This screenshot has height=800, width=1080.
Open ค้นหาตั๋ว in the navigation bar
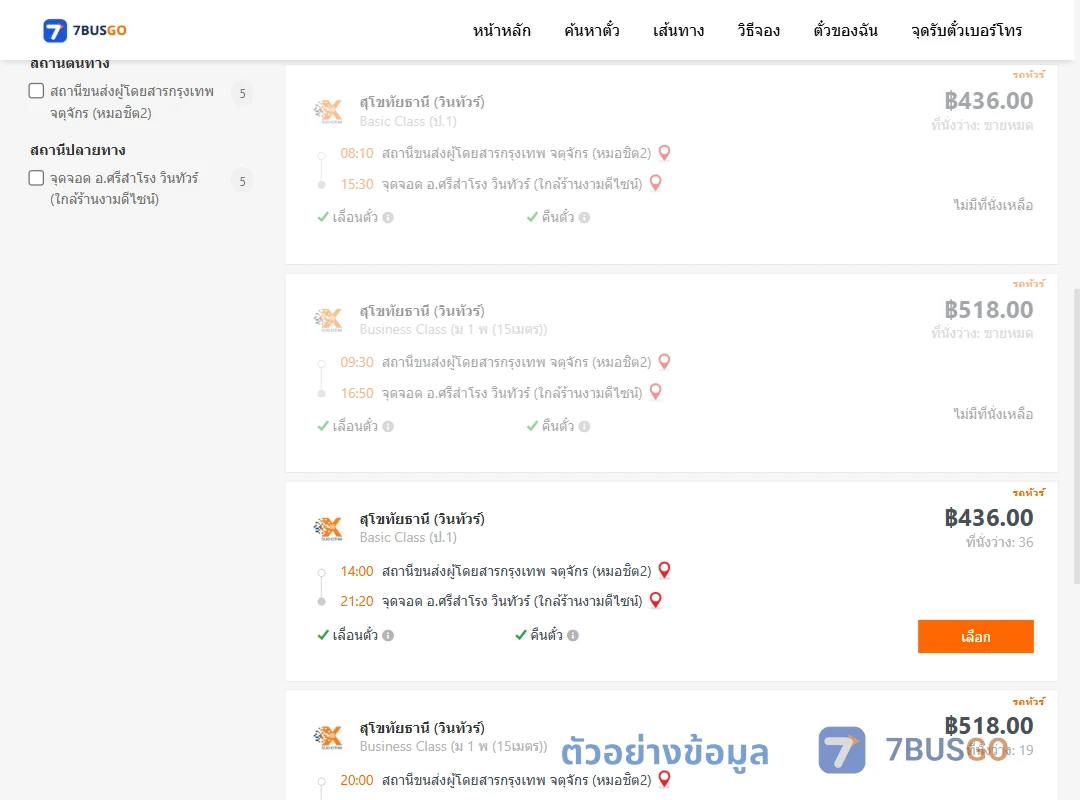(592, 30)
